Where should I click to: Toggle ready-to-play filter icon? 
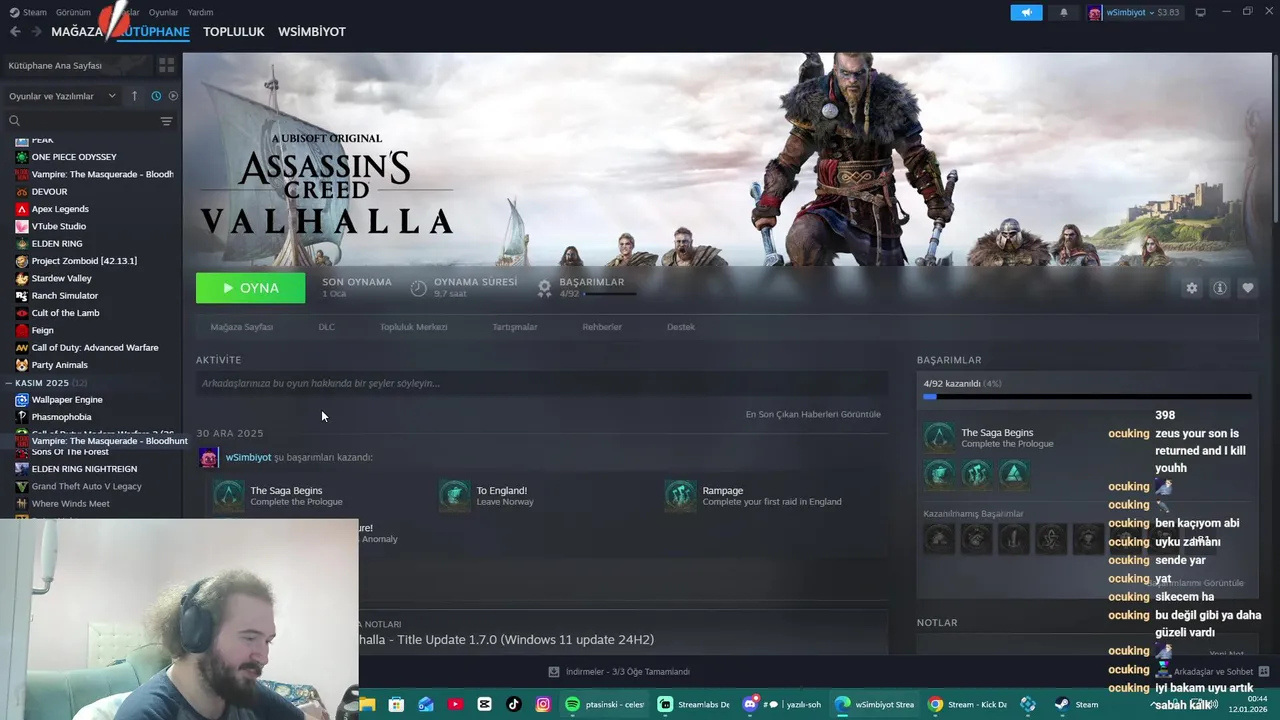(x=173, y=96)
